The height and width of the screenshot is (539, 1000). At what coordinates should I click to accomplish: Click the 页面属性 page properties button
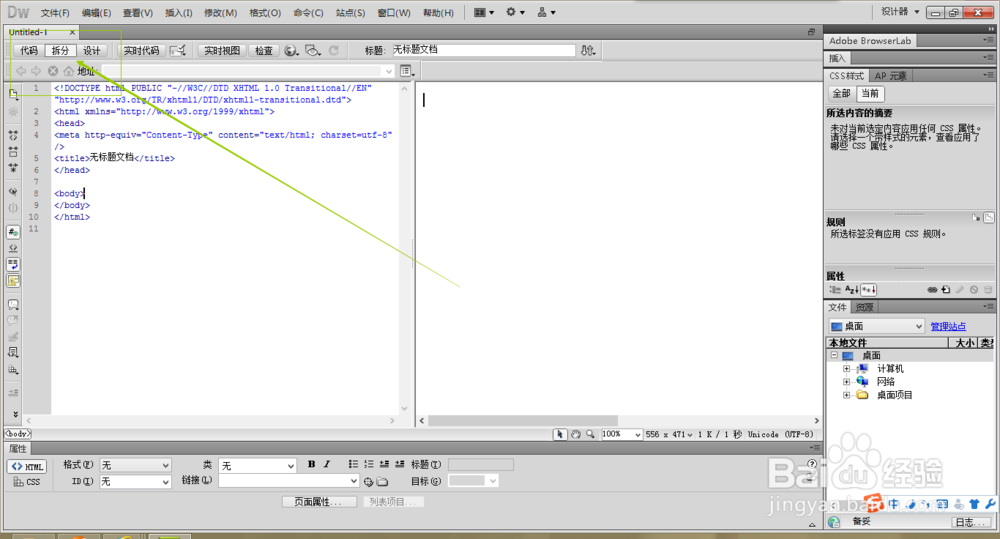click(x=318, y=502)
